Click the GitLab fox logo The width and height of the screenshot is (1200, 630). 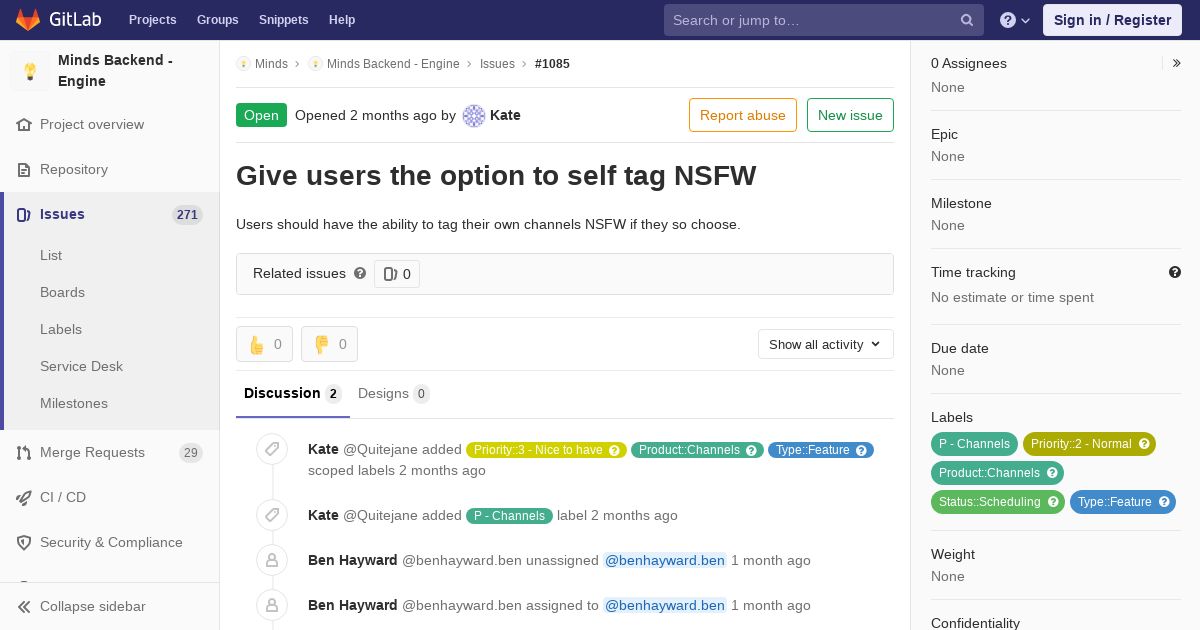click(28, 20)
